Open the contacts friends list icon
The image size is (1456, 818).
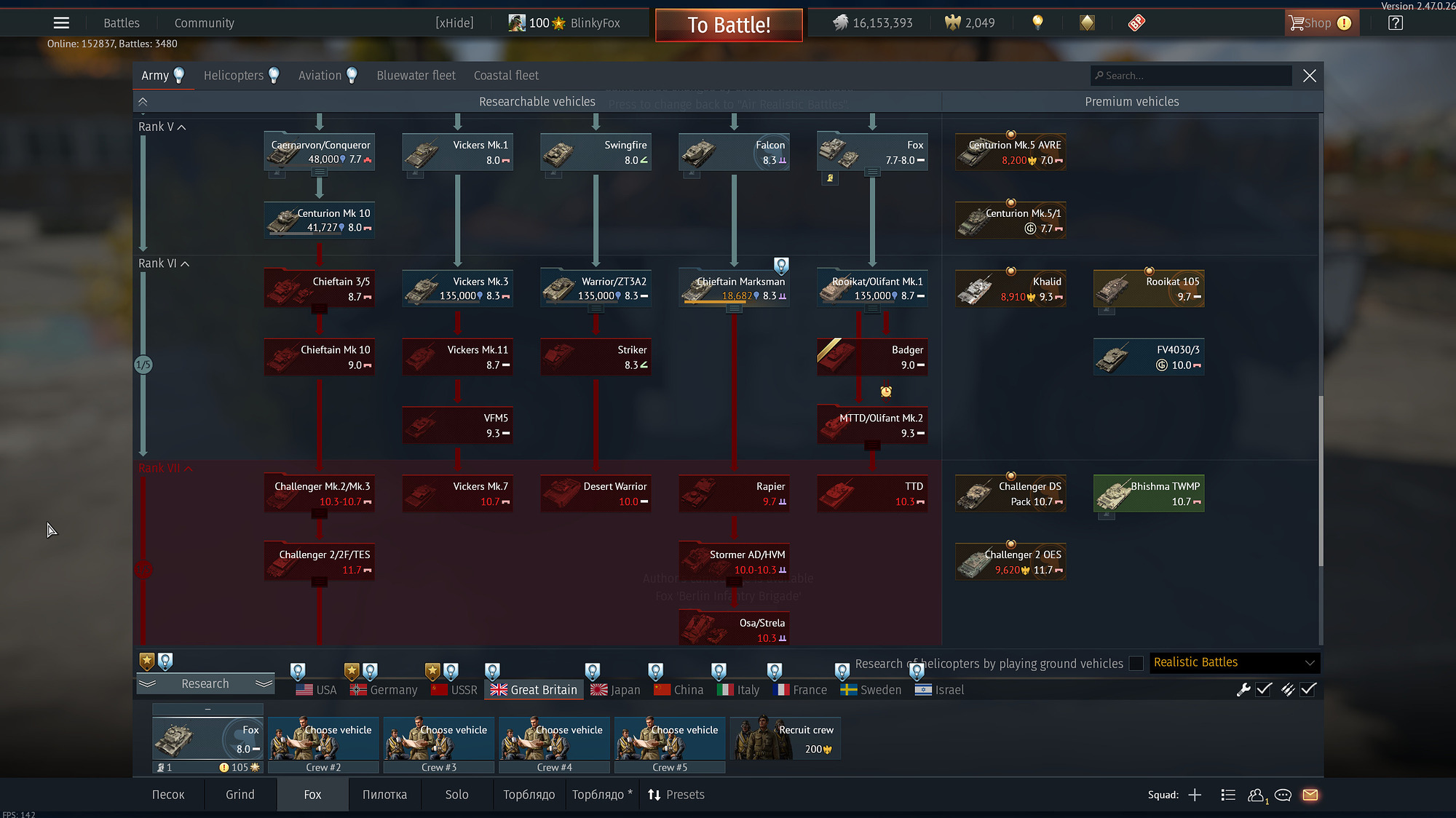1256,795
